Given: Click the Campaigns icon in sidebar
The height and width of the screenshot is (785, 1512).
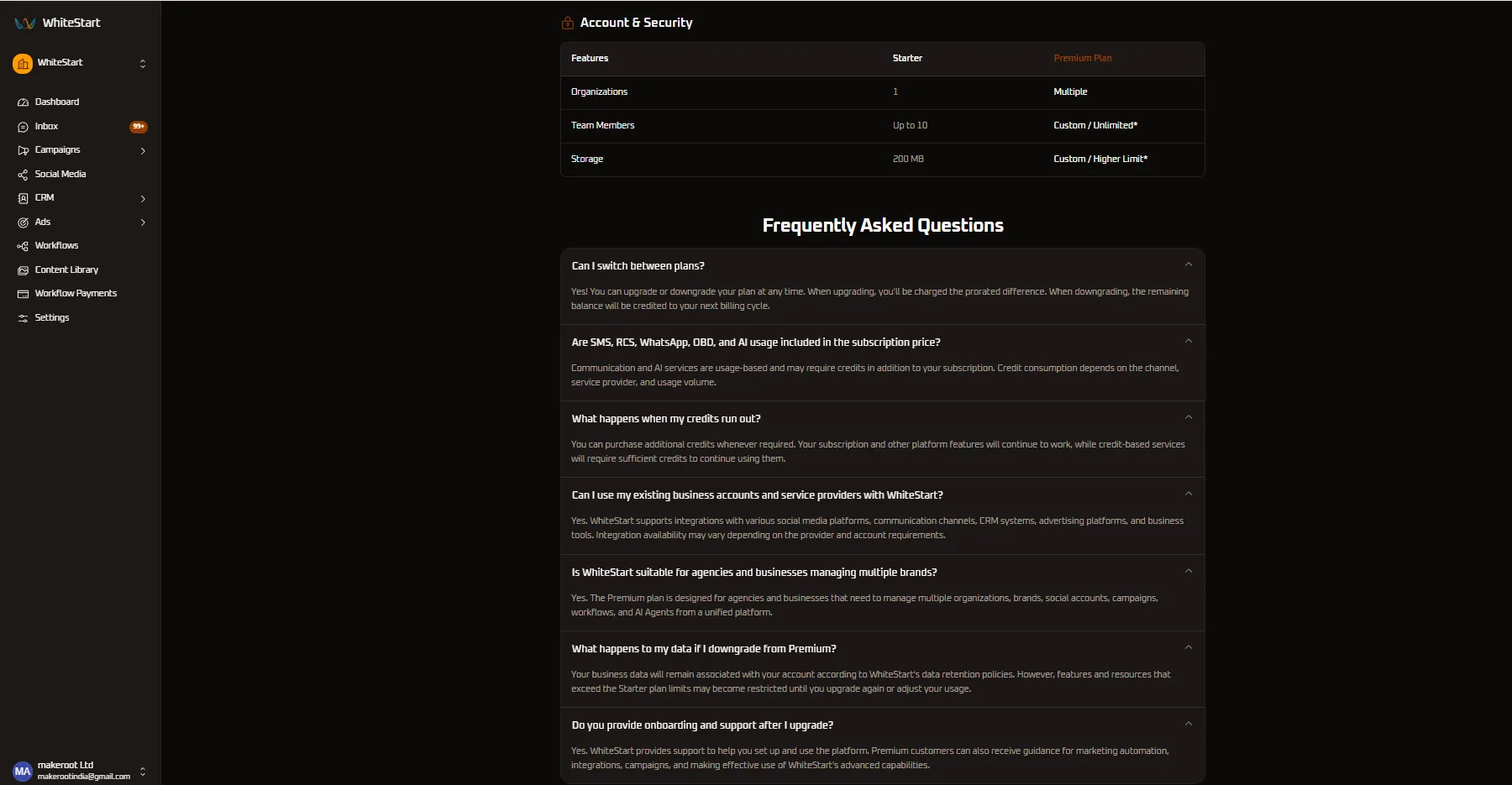Looking at the screenshot, I should [x=23, y=150].
